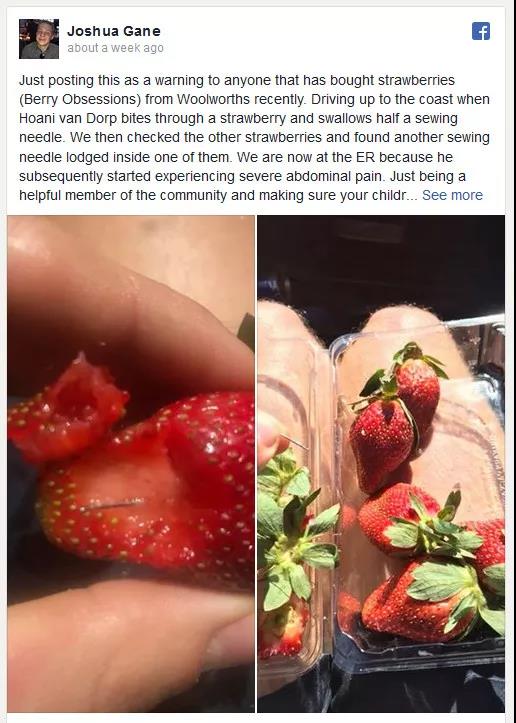
Task: Click the needle held between fingers
Action: tap(294, 442)
